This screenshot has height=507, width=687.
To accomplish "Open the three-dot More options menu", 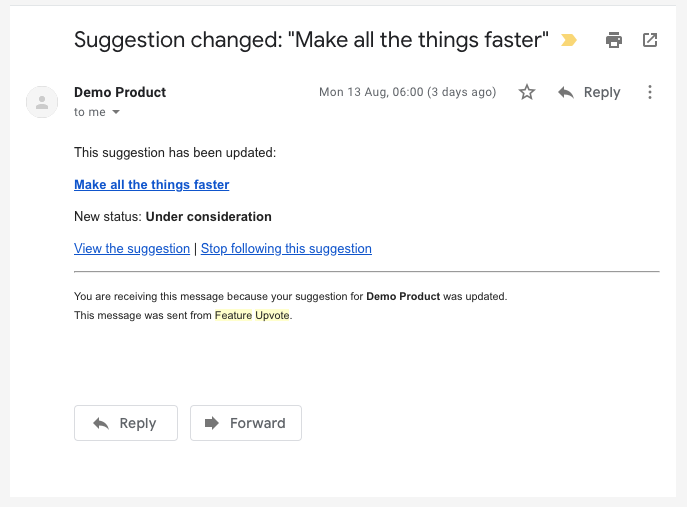I will pos(650,92).
